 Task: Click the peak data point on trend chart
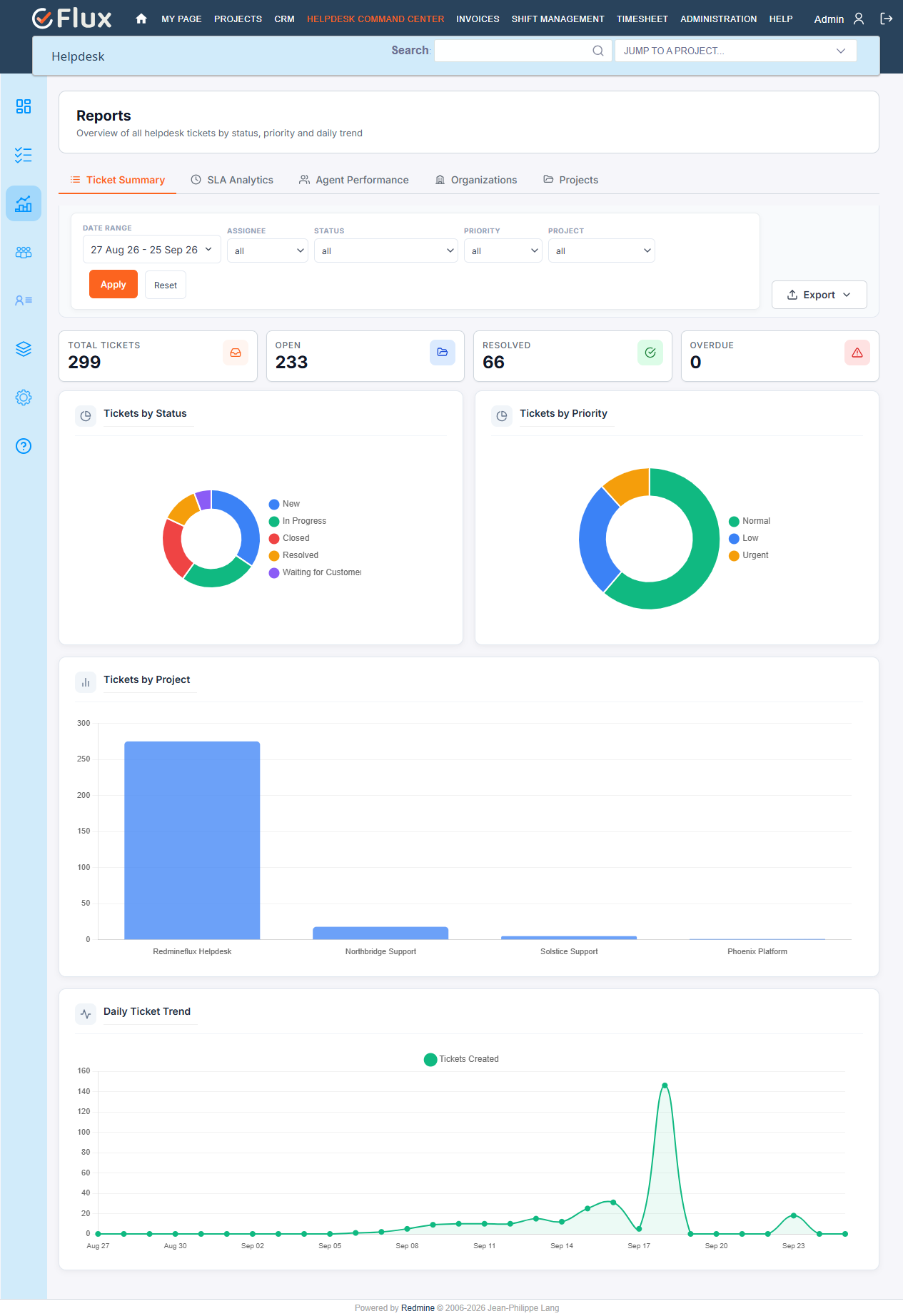click(665, 1085)
